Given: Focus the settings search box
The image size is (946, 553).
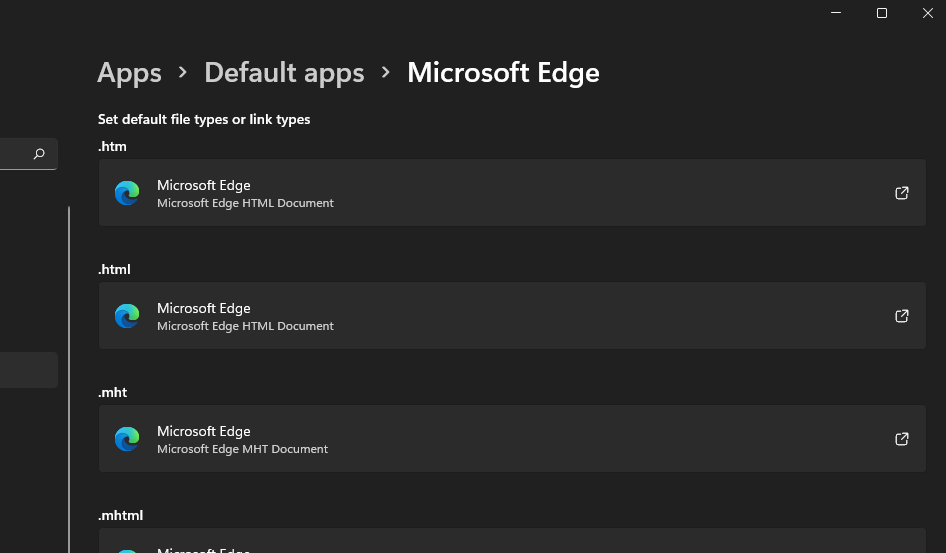Looking at the screenshot, I should click(18, 154).
